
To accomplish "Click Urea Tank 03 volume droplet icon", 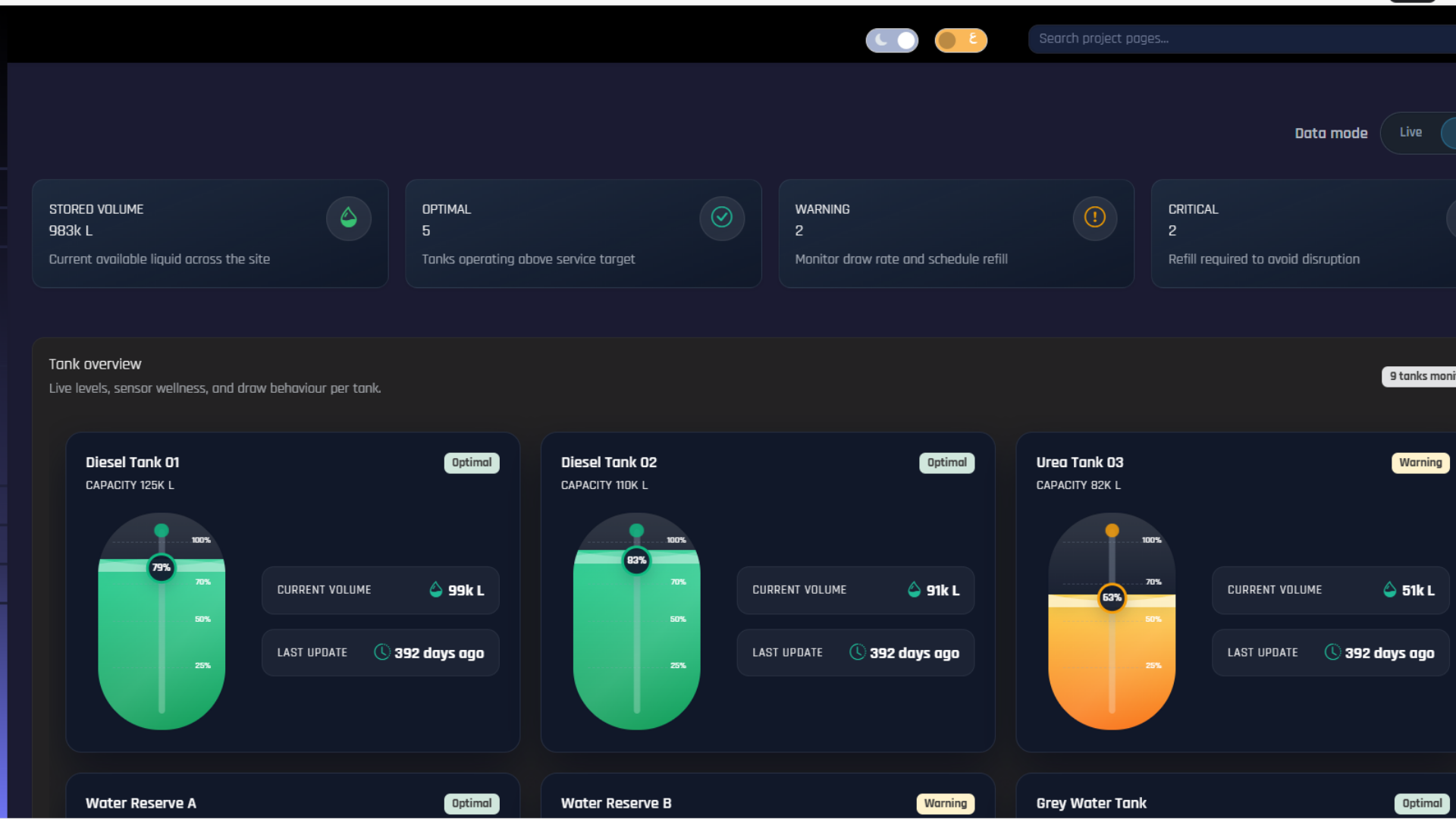I will pos(1389,590).
